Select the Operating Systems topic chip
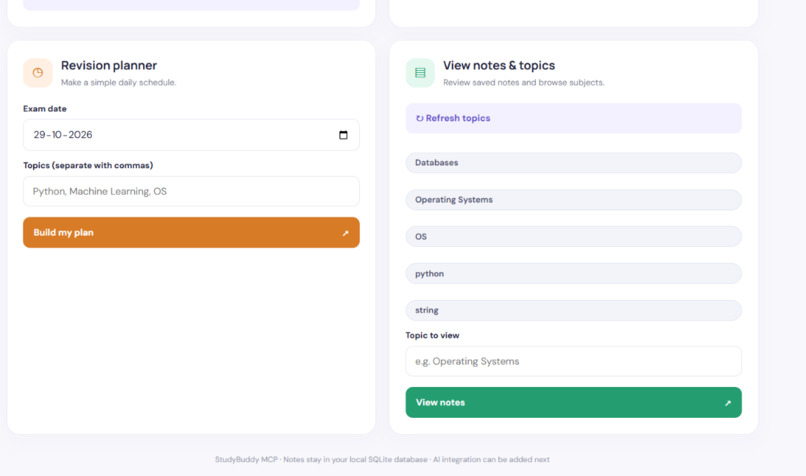This screenshot has height=476, width=806. (x=573, y=200)
